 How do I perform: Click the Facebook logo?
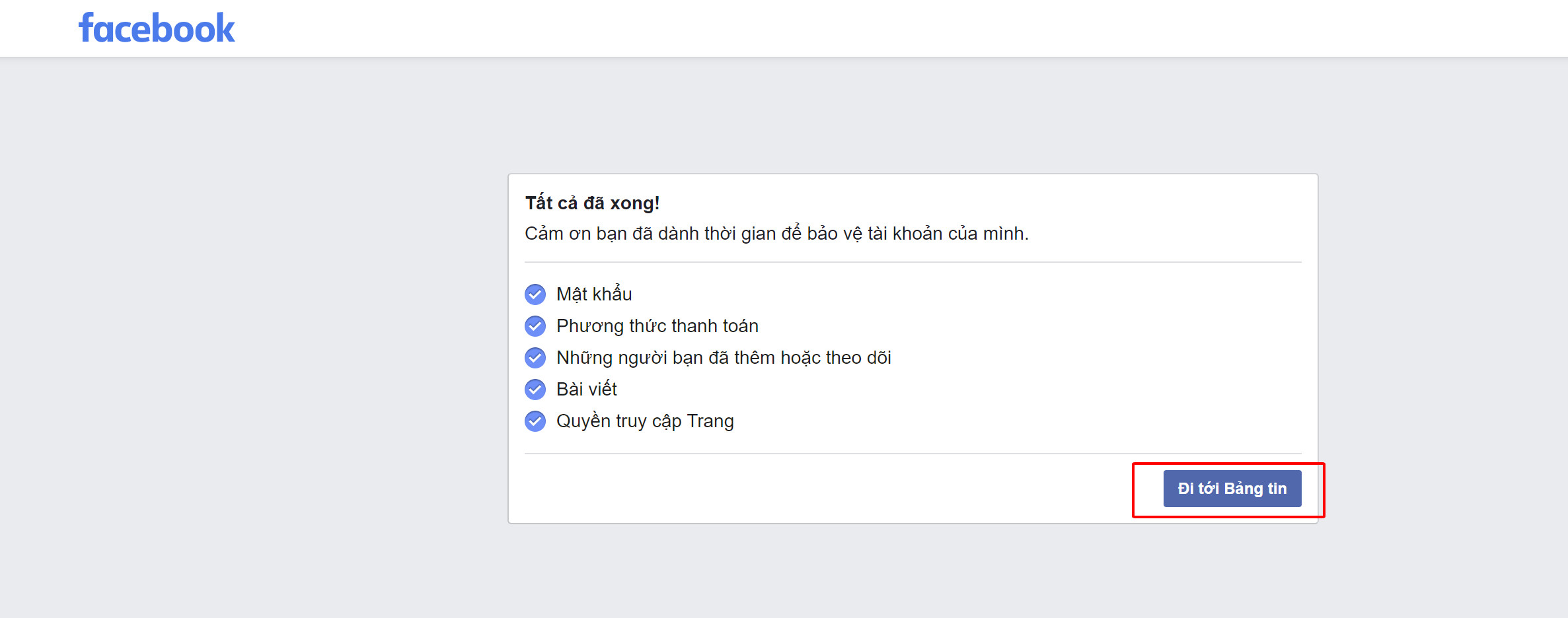(x=157, y=28)
